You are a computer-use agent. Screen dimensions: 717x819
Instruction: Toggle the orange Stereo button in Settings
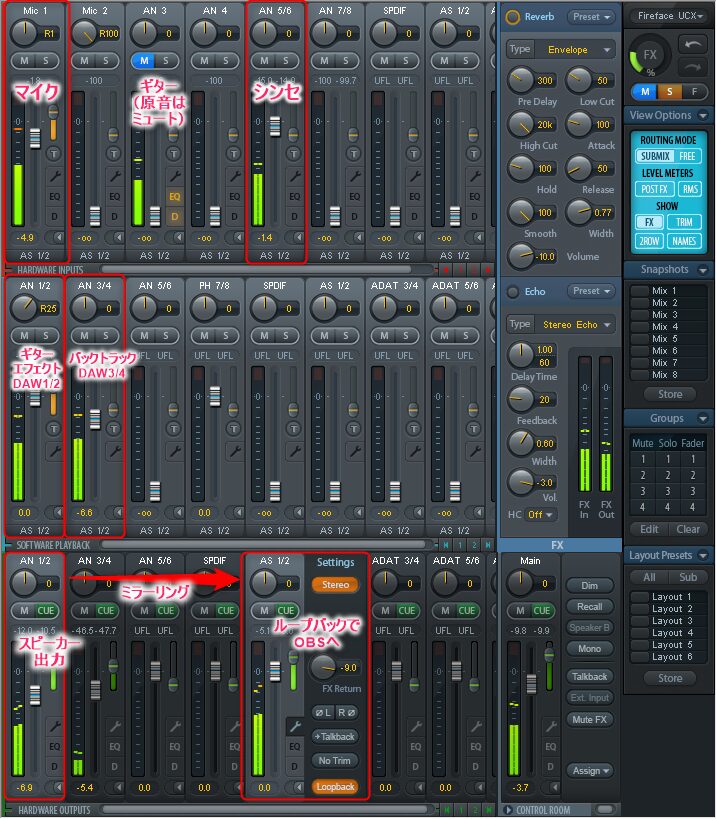coord(335,584)
